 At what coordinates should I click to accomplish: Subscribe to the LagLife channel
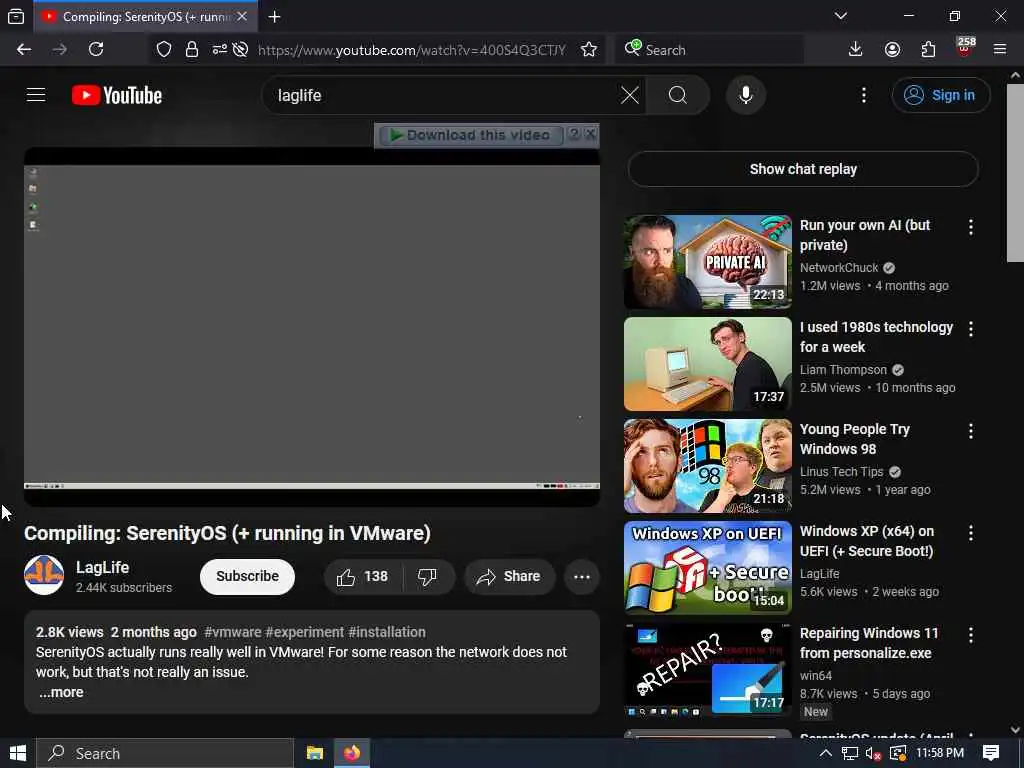(x=248, y=577)
